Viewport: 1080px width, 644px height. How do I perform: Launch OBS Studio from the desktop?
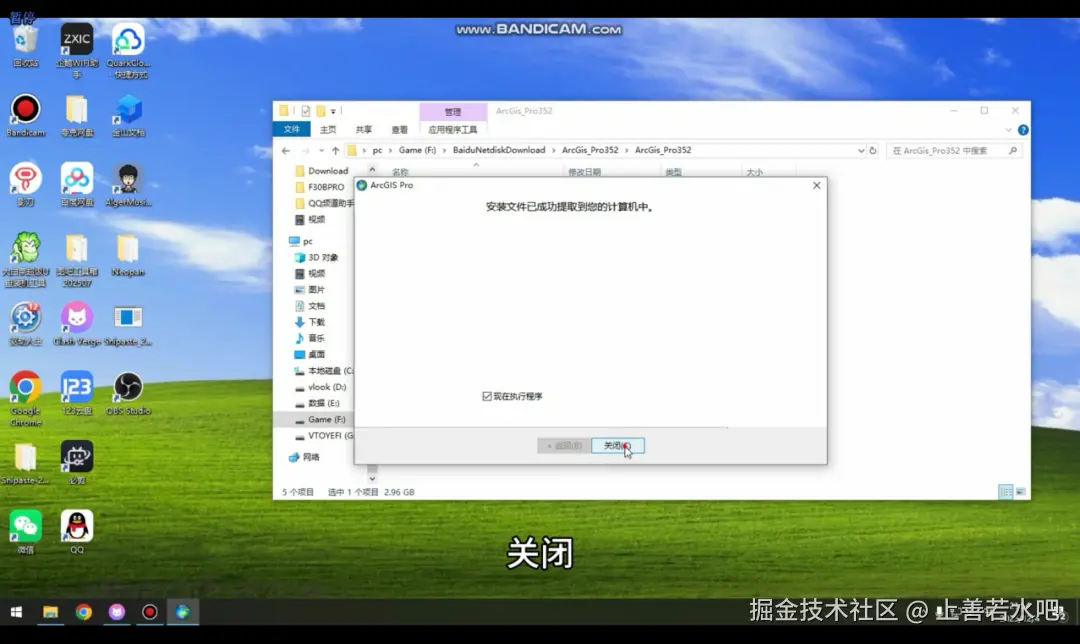coord(128,390)
